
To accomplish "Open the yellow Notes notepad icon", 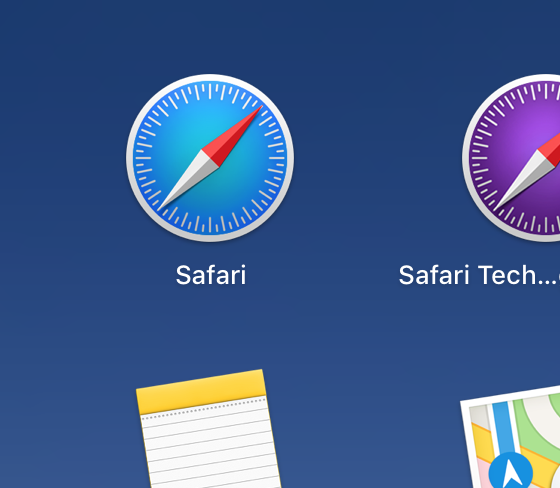I will [209, 429].
